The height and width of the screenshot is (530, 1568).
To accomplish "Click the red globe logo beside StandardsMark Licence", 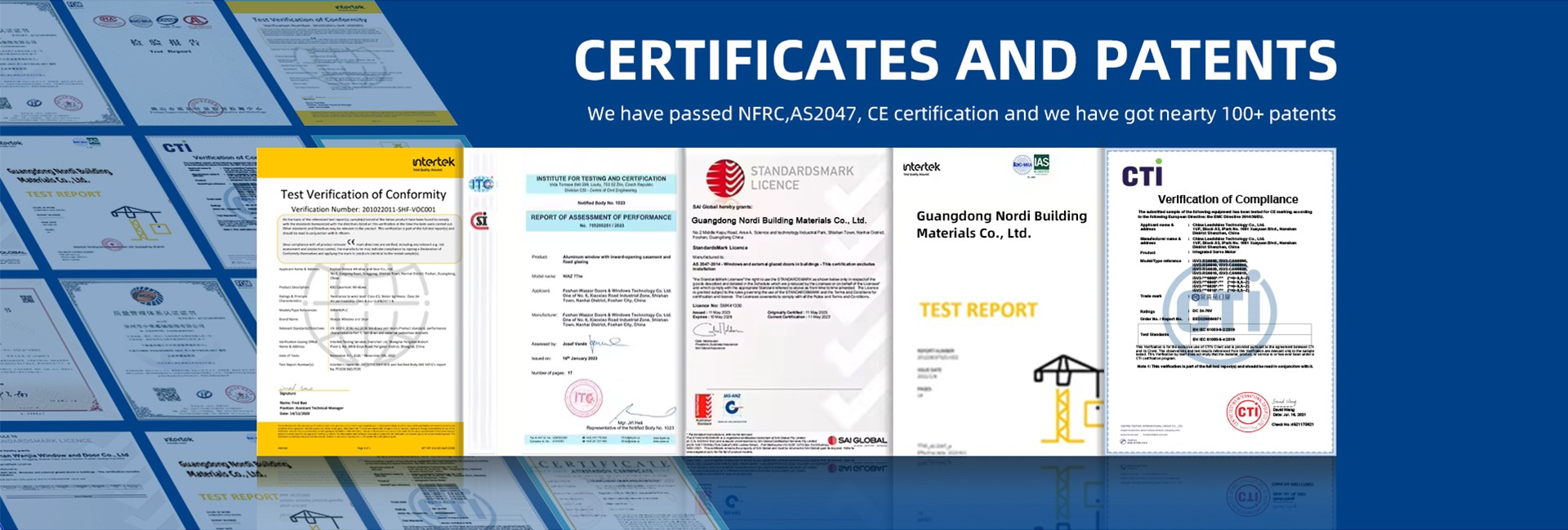I will (x=725, y=178).
